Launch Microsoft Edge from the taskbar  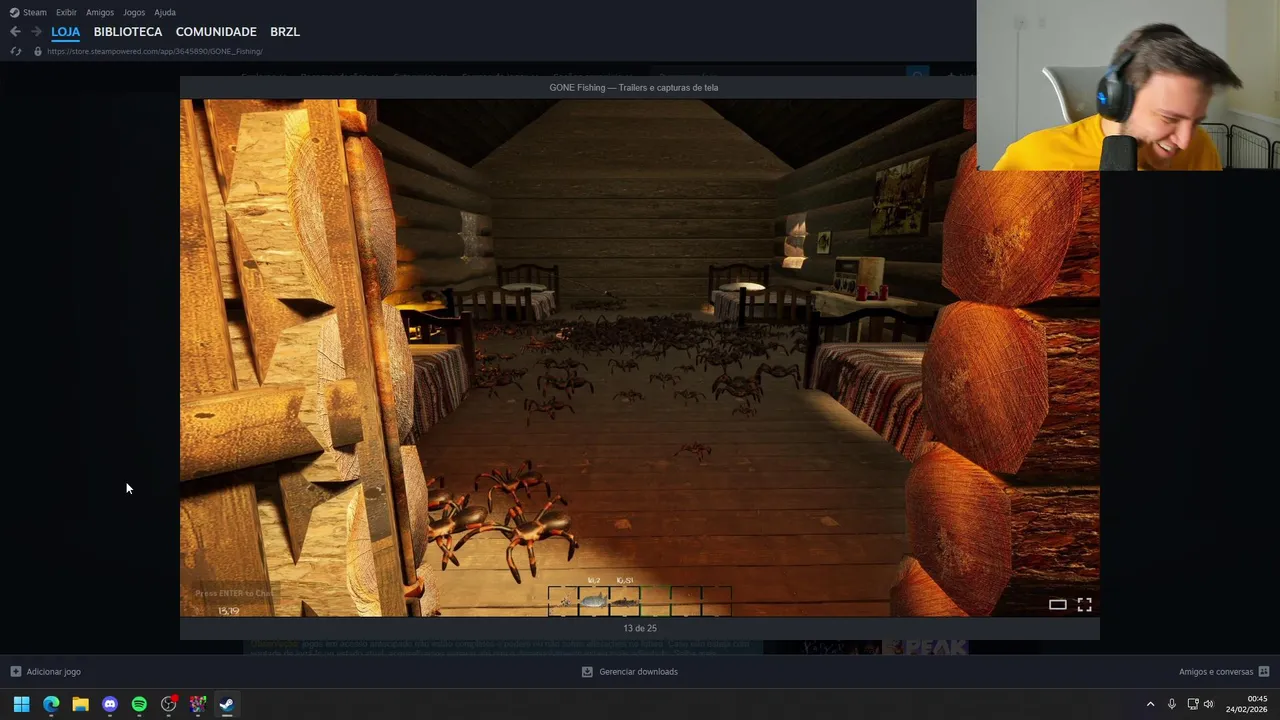51,704
